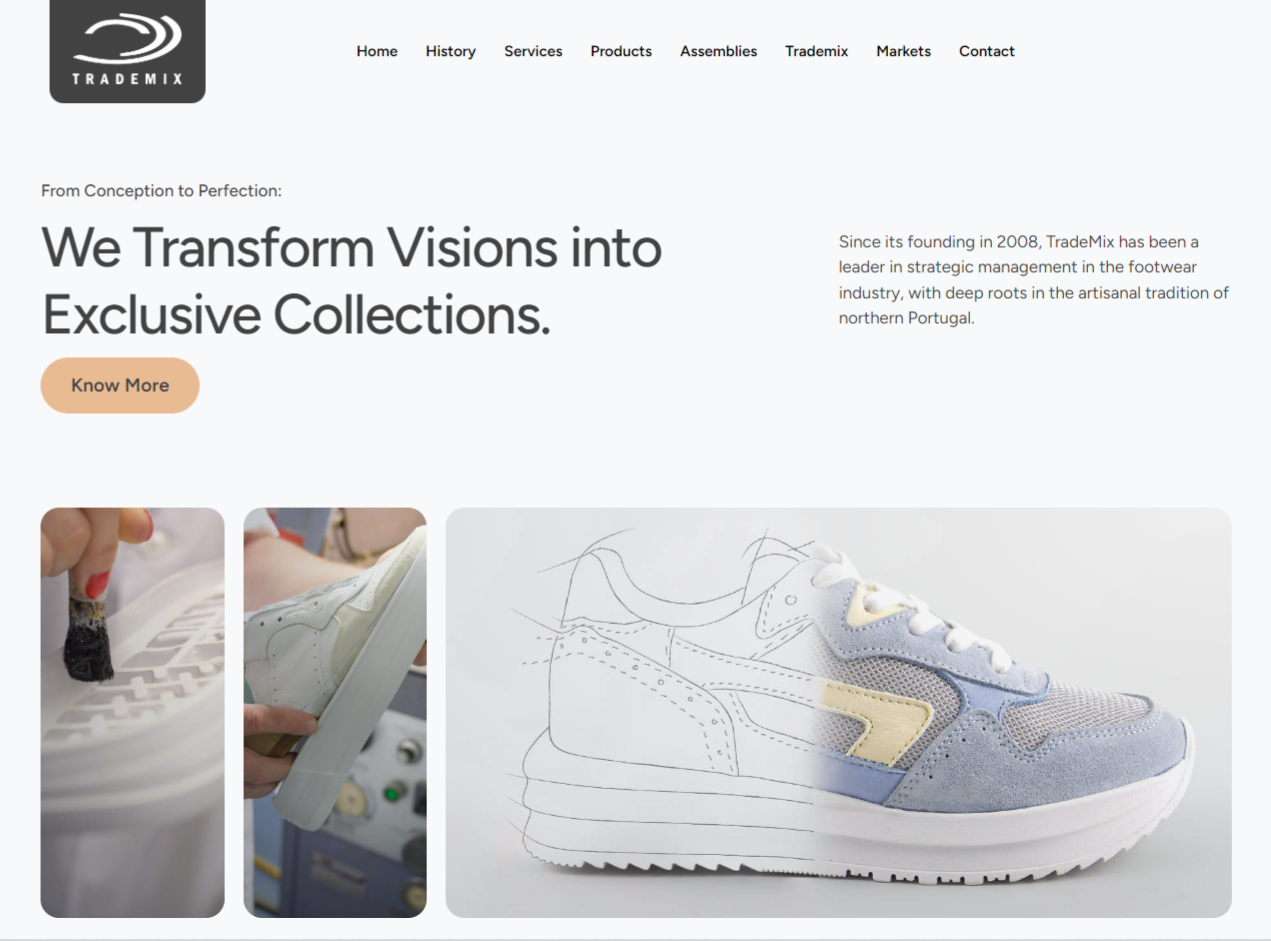
Task: Open the sole brushing glue photo
Action: [x=132, y=712]
